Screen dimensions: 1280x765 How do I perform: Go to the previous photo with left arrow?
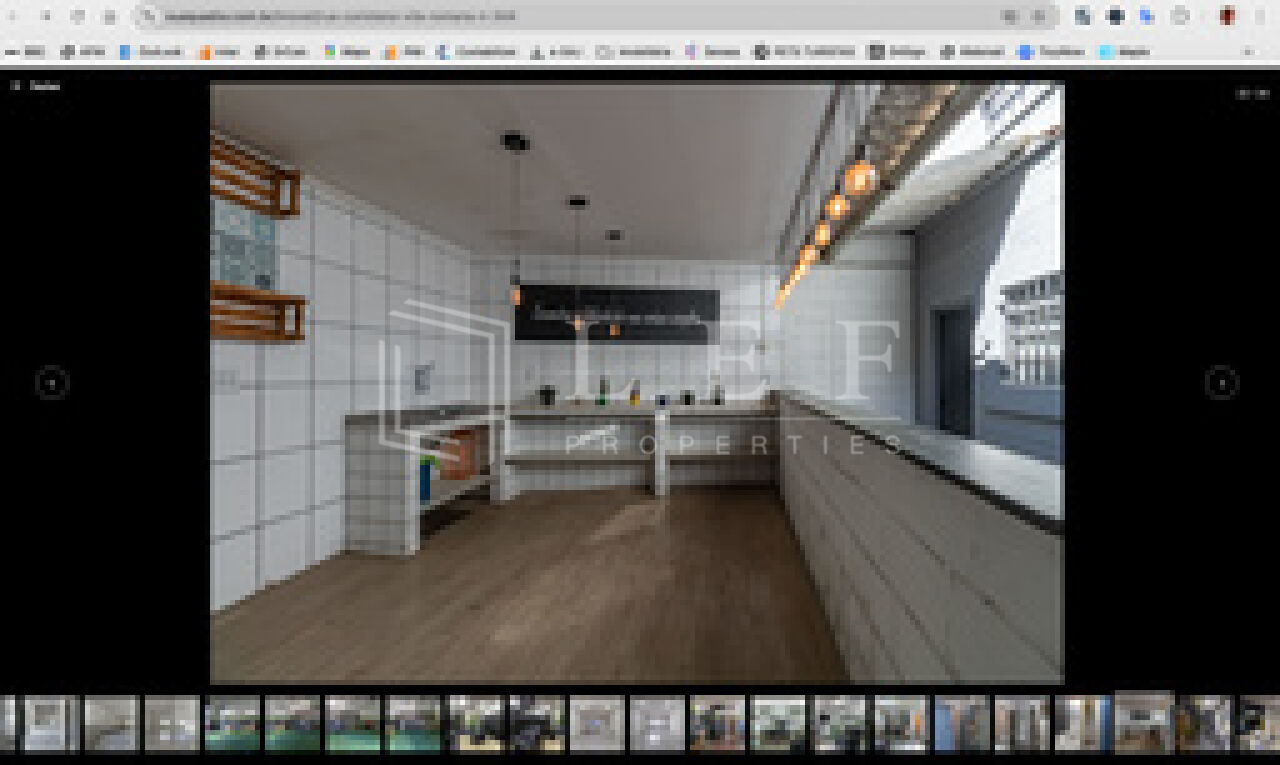pos(52,383)
